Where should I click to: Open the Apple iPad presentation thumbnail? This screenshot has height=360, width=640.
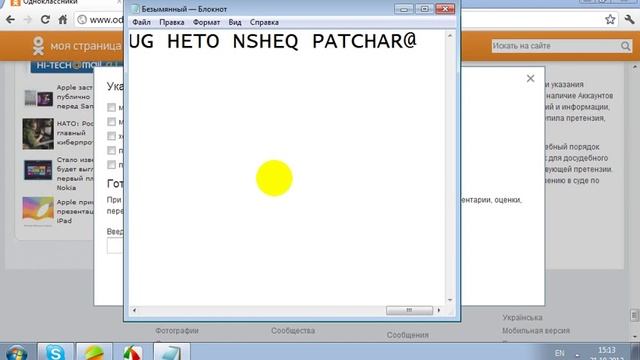pyautogui.click(x=38, y=211)
